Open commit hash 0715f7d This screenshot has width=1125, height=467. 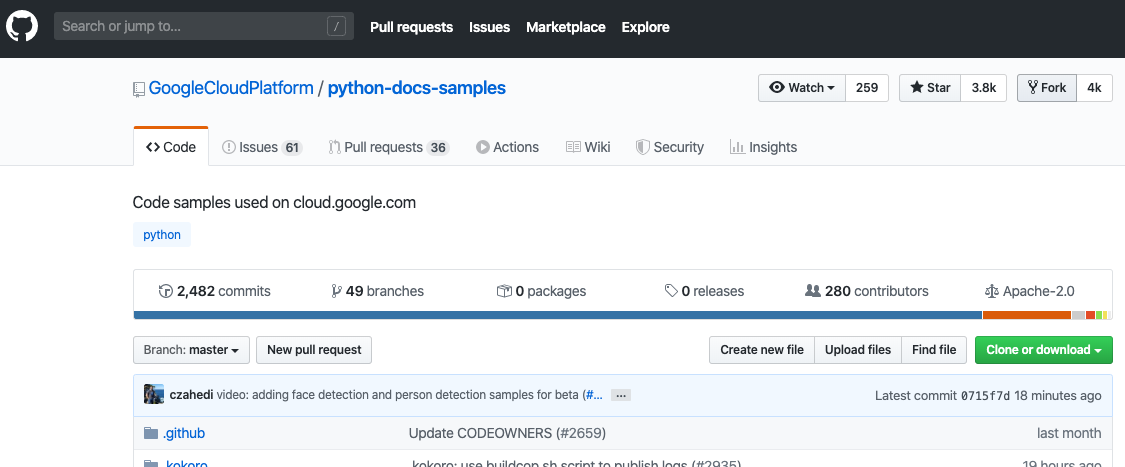point(986,395)
